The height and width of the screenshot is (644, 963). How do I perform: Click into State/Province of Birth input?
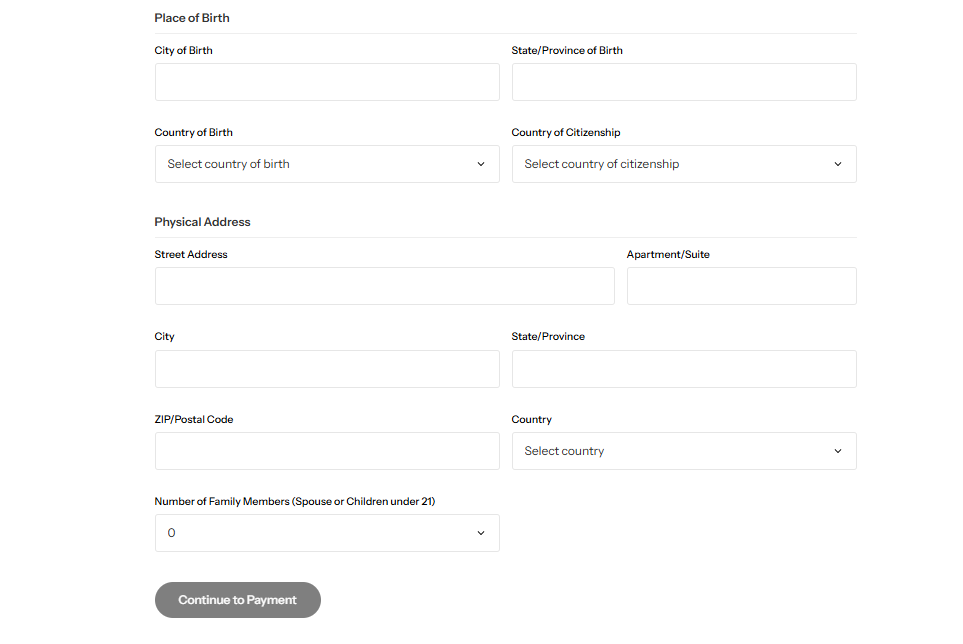click(x=683, y=82)
